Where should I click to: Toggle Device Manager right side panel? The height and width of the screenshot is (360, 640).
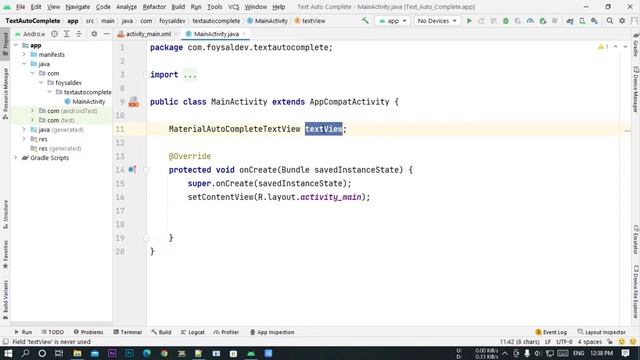636,89
